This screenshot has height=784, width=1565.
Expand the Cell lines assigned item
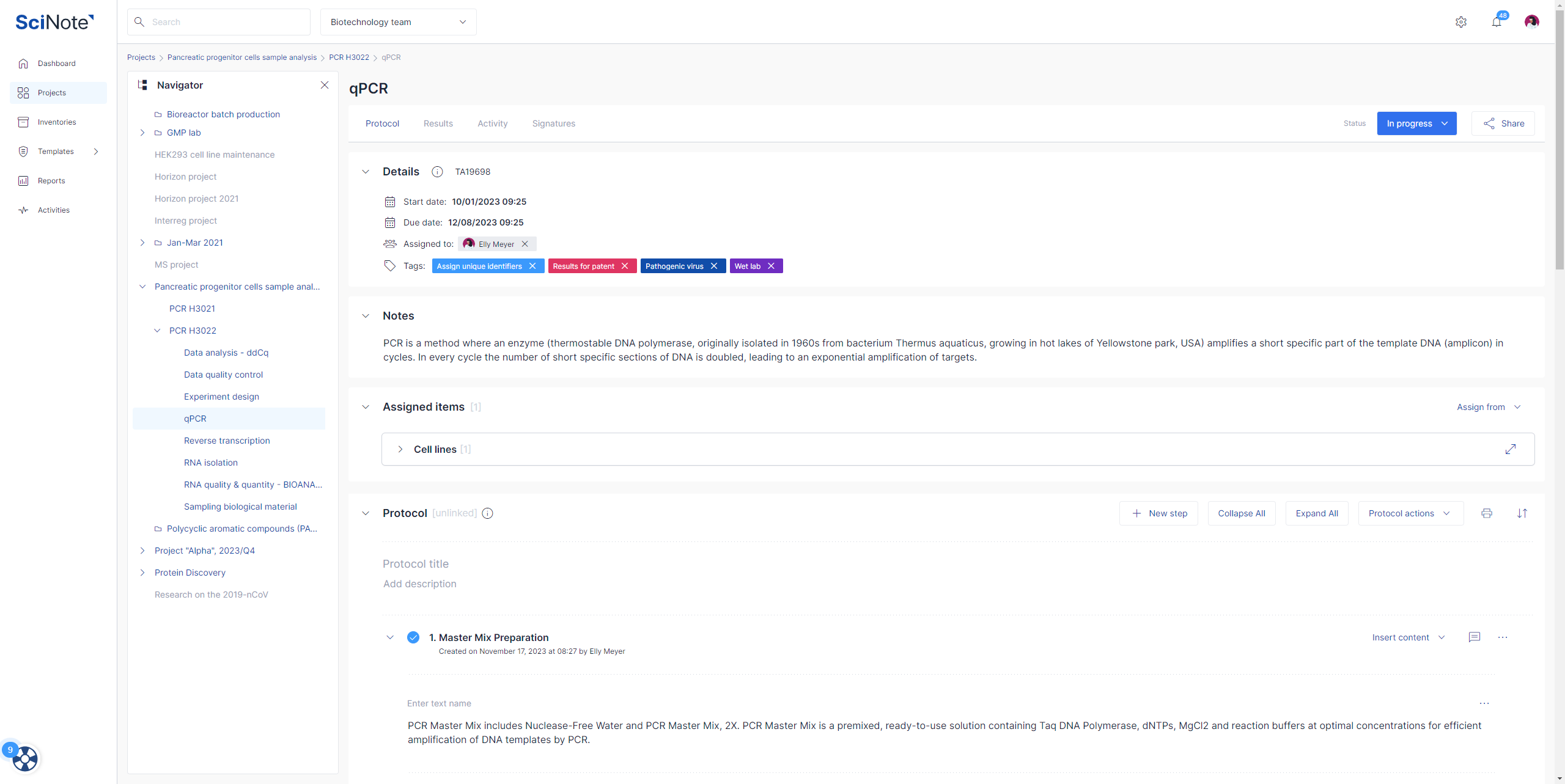pyautogui.click(x=400, y=449)
